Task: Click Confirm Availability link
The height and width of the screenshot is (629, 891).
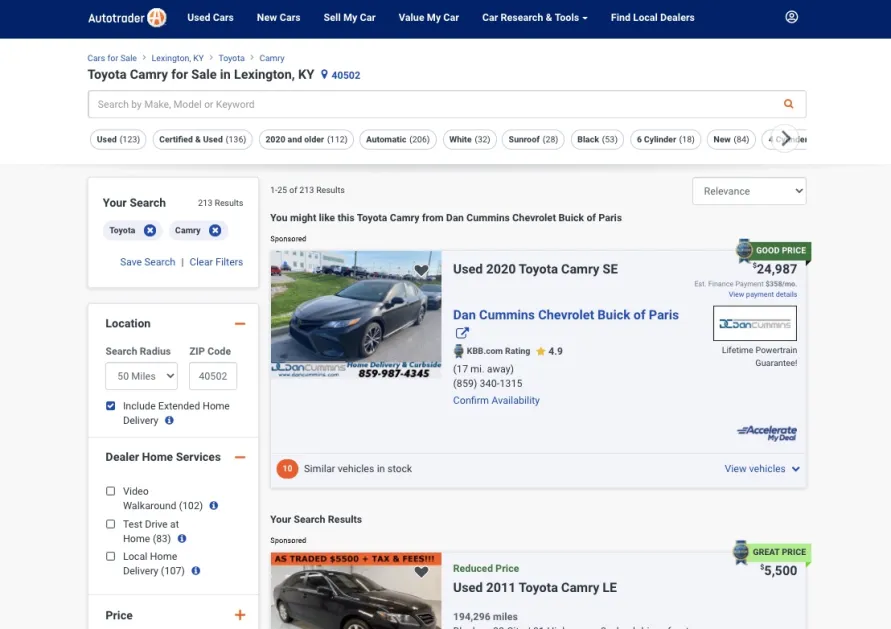Action: click(496, 400)
